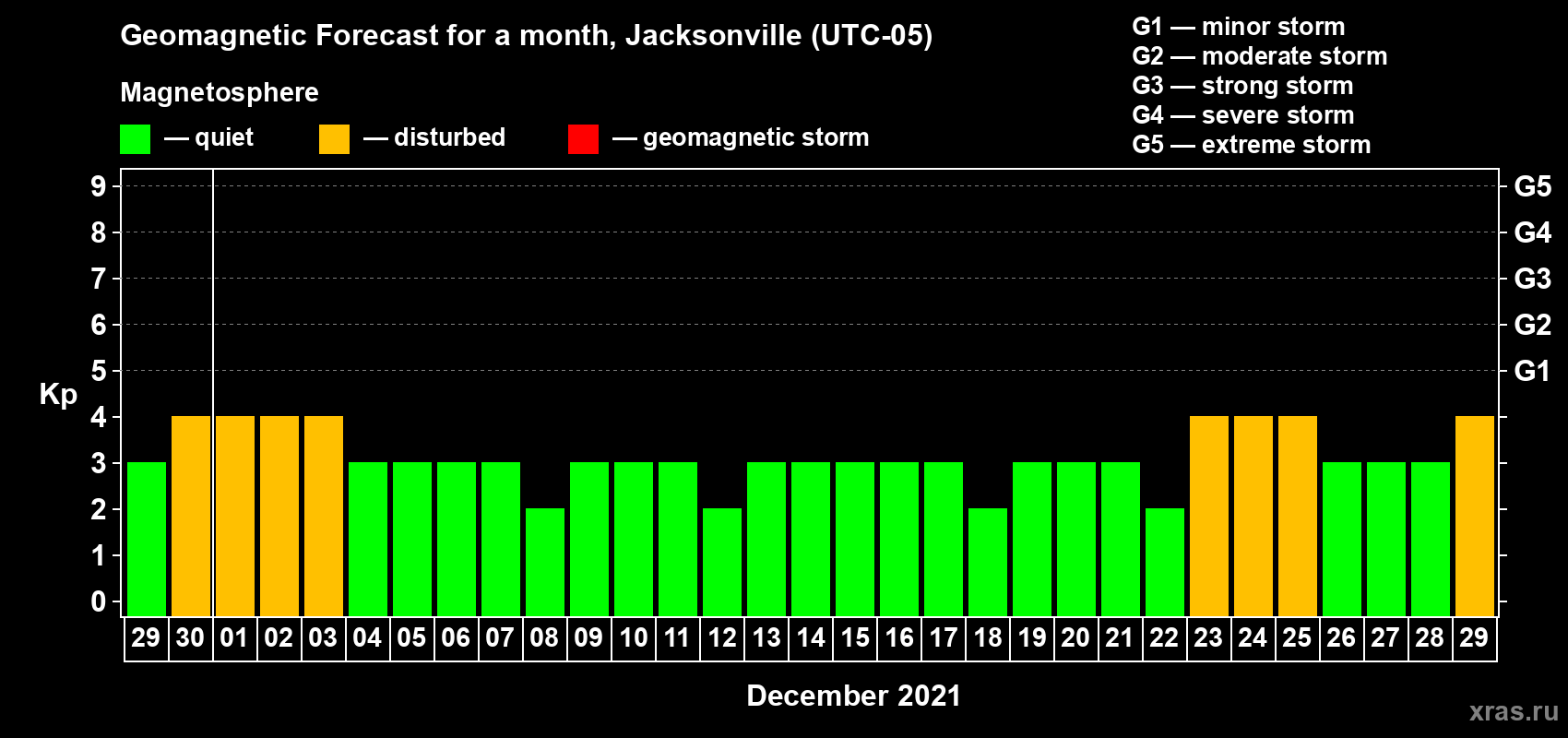Screen dimensions: 1568x738
Task: Click the Kp axis label
Action: (x=58, y=394)
